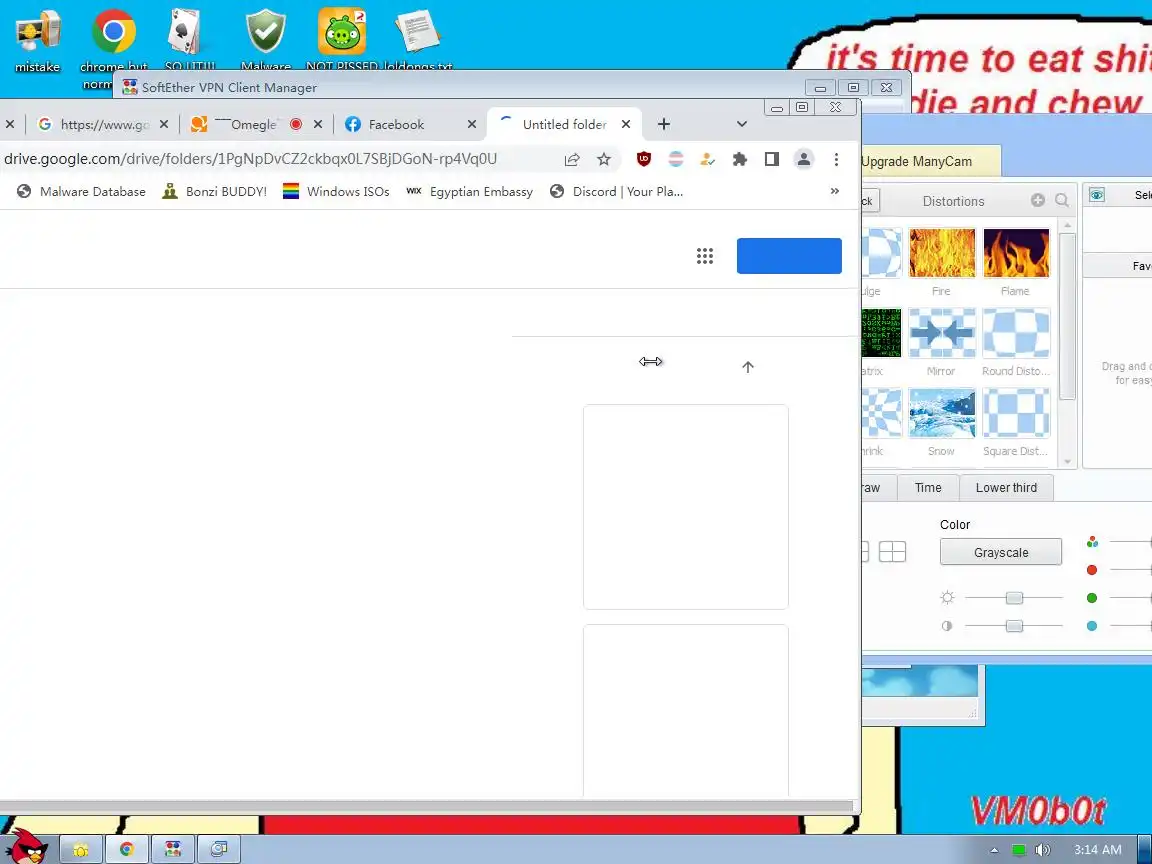The height and width of the screenshot is (864, 1152).
Task: Adjust the brightness slider in ManyCam
Action: click(x=1014, y=598)
